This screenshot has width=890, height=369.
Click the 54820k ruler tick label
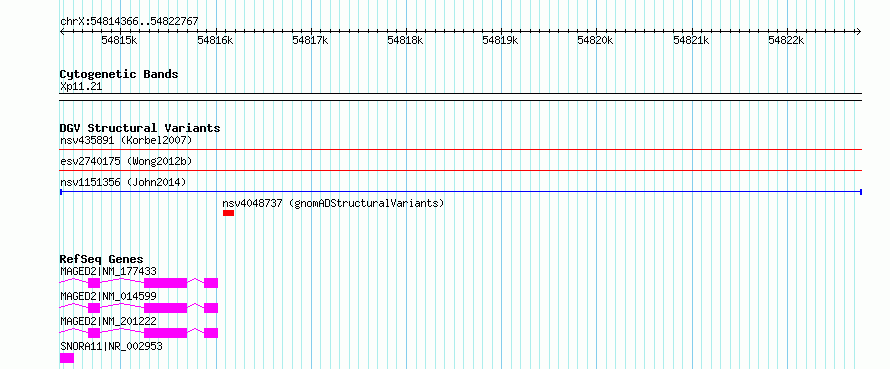pos(595,40)
